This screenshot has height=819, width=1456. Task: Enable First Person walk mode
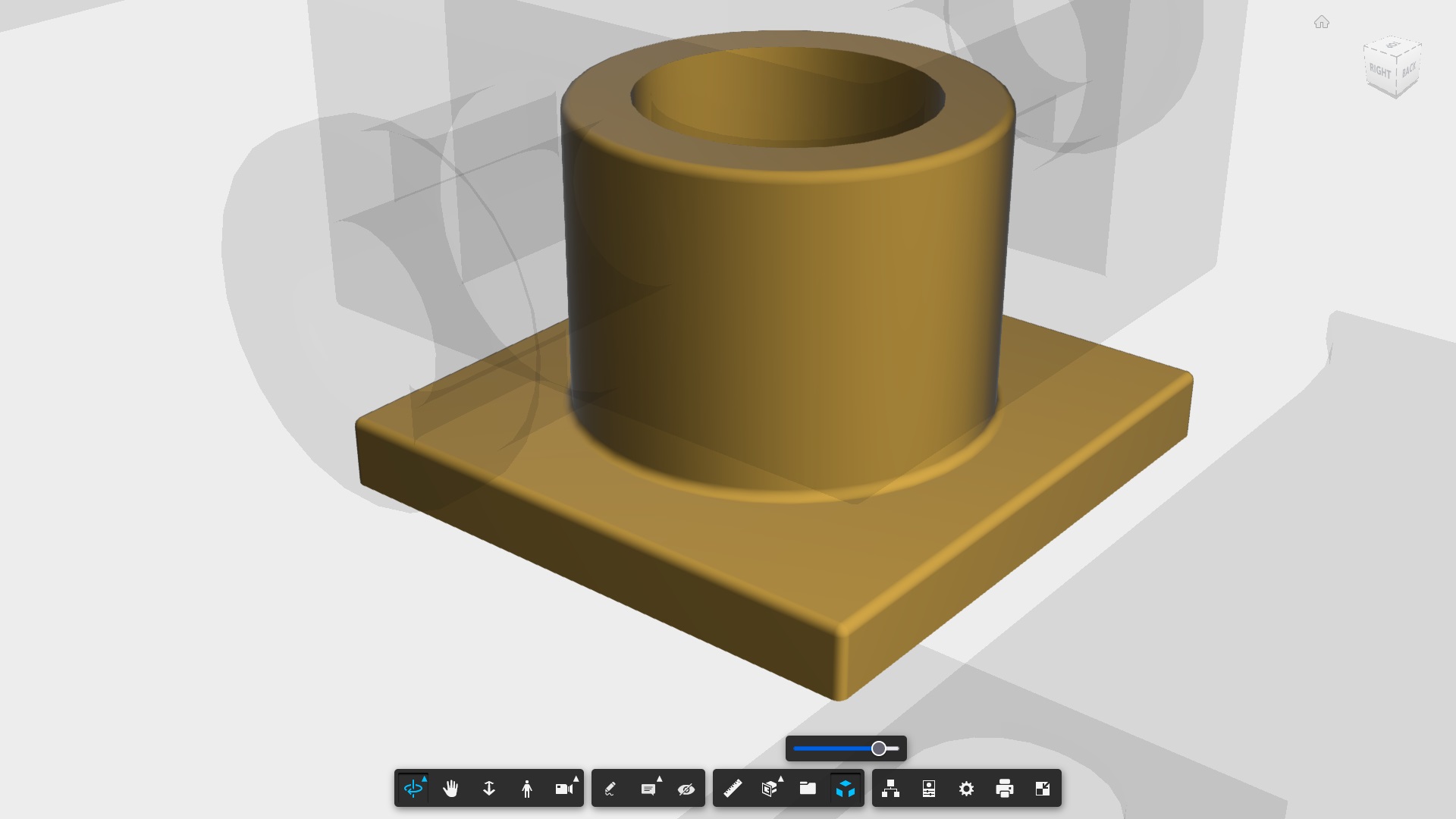click(527, 789)
